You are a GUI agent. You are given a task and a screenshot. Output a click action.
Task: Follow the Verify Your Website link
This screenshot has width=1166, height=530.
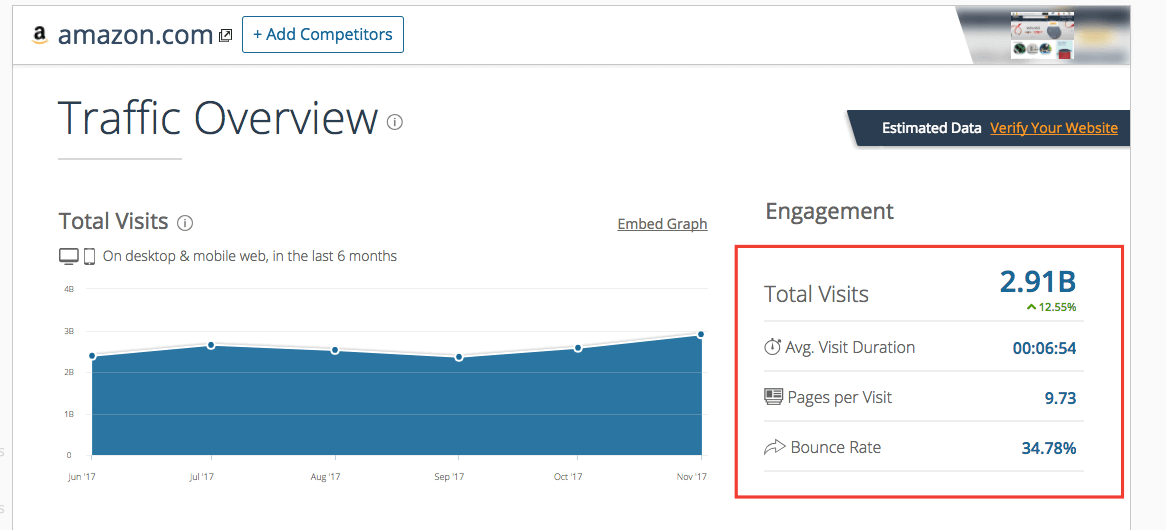(x=1054, y=128)
